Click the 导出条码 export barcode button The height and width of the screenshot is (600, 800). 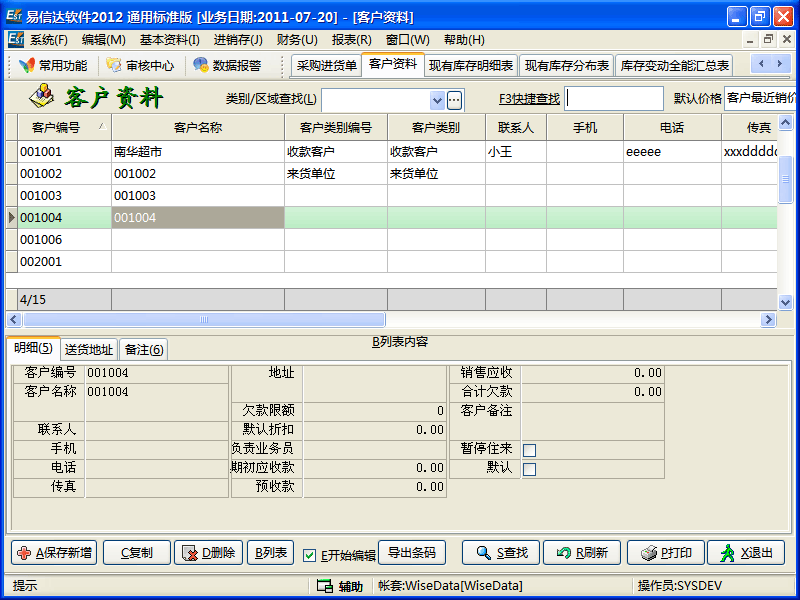(411, 553)
